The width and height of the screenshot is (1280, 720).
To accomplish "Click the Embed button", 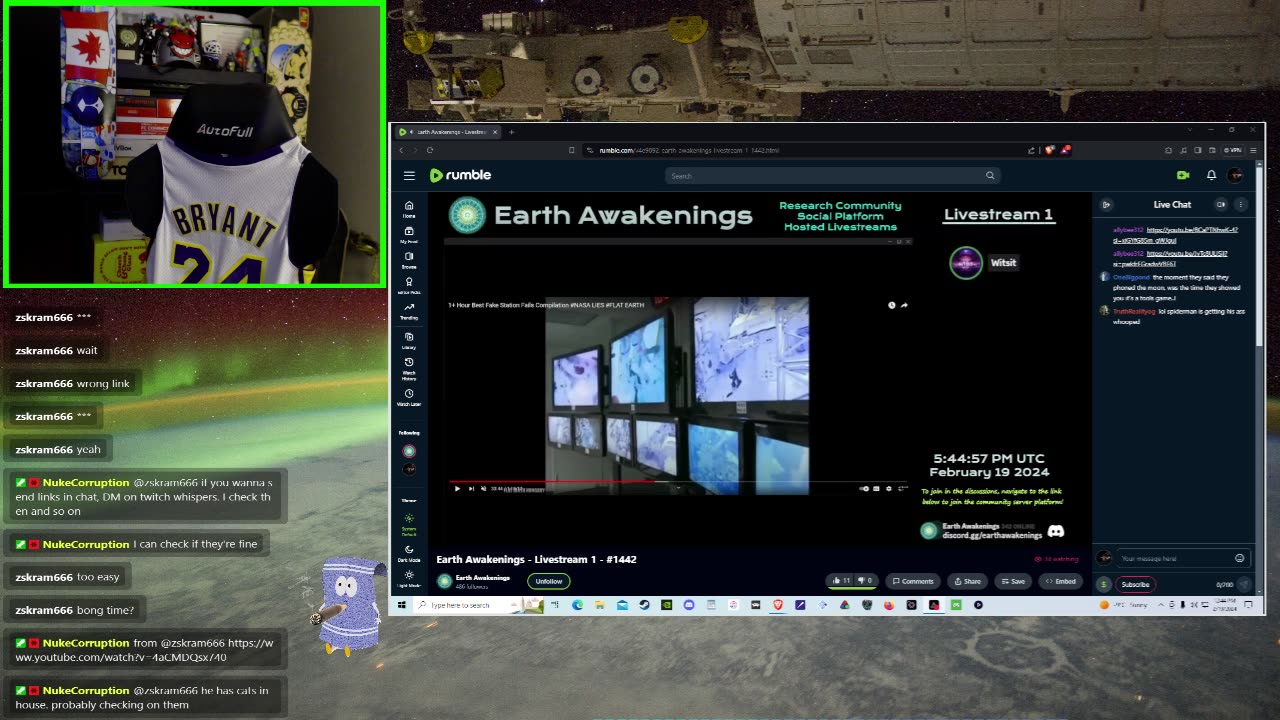I will pos(1061,581).
